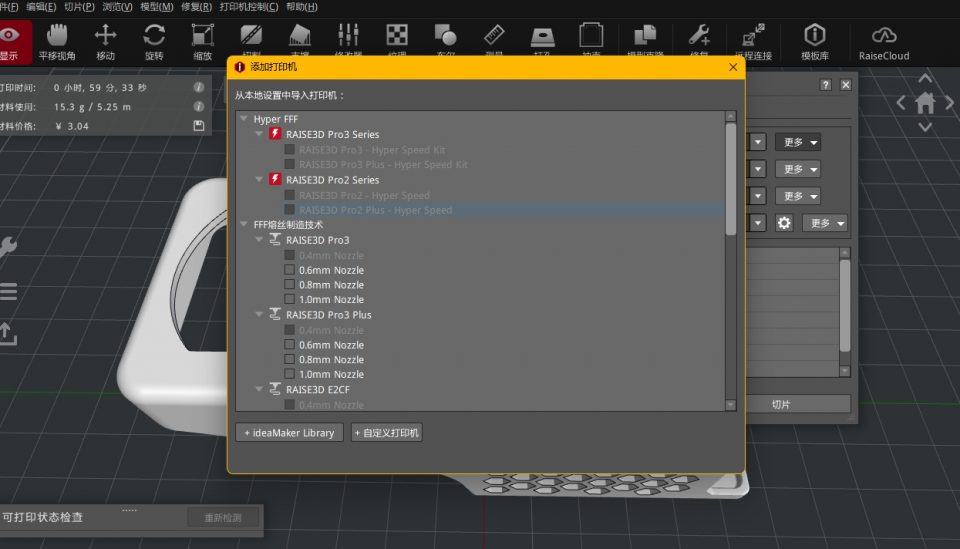The image size is (960, 549).
Task: Click the + ideaMaker Library button
Action: click(290, 433)
